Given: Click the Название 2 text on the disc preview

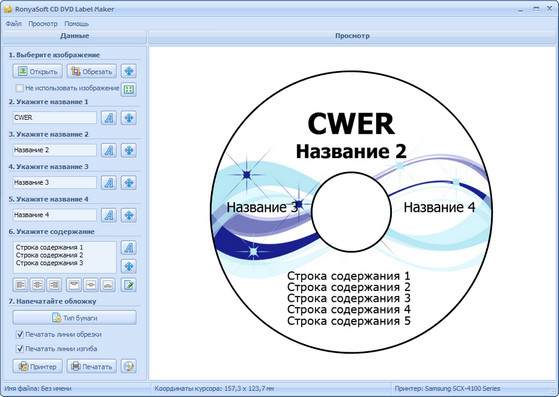Looking at the screenshot, I should (351, 151).
